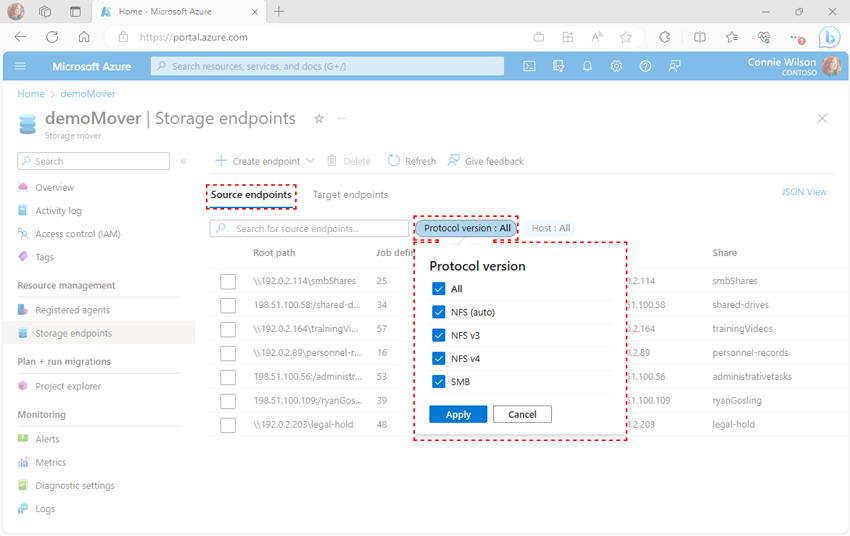
Task: Open browser tab actions menu icon
Action: [x=75, y=11]
